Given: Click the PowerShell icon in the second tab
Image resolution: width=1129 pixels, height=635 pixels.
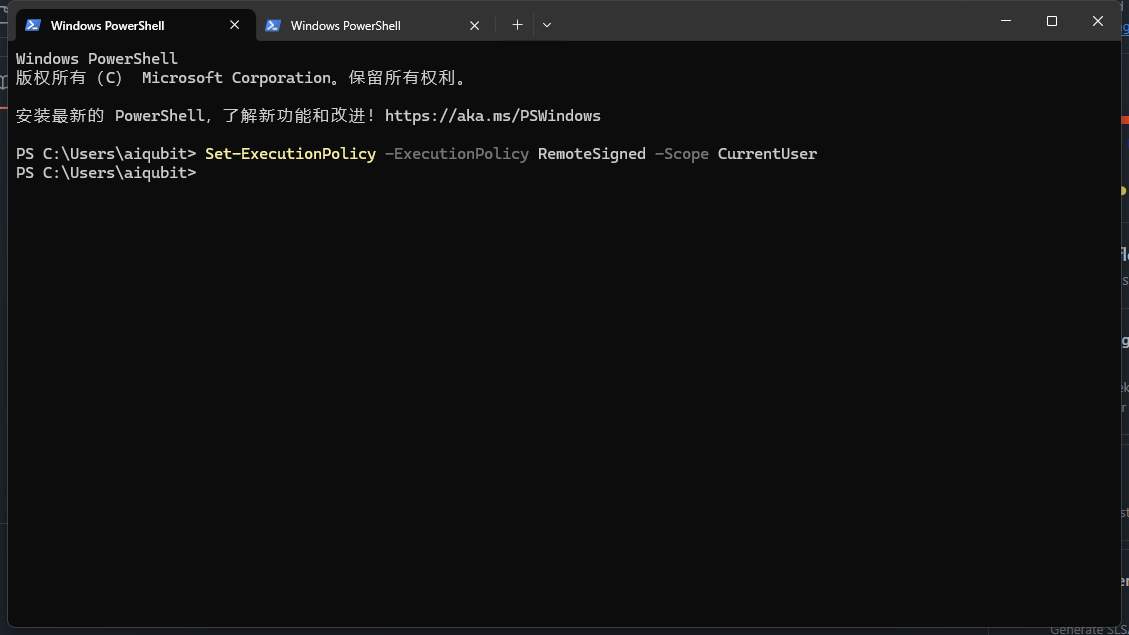Looking at the screenshot, I should coord(273,25).
